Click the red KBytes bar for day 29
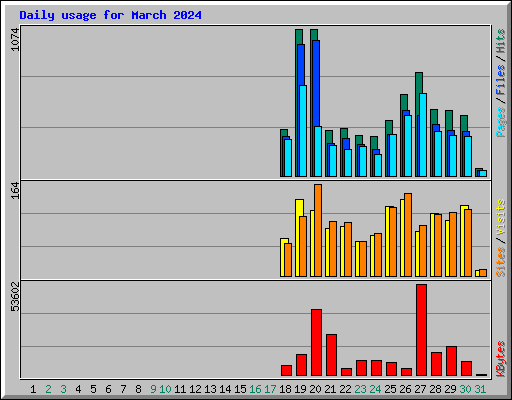The image size is (512, 400). pos(451,361)
